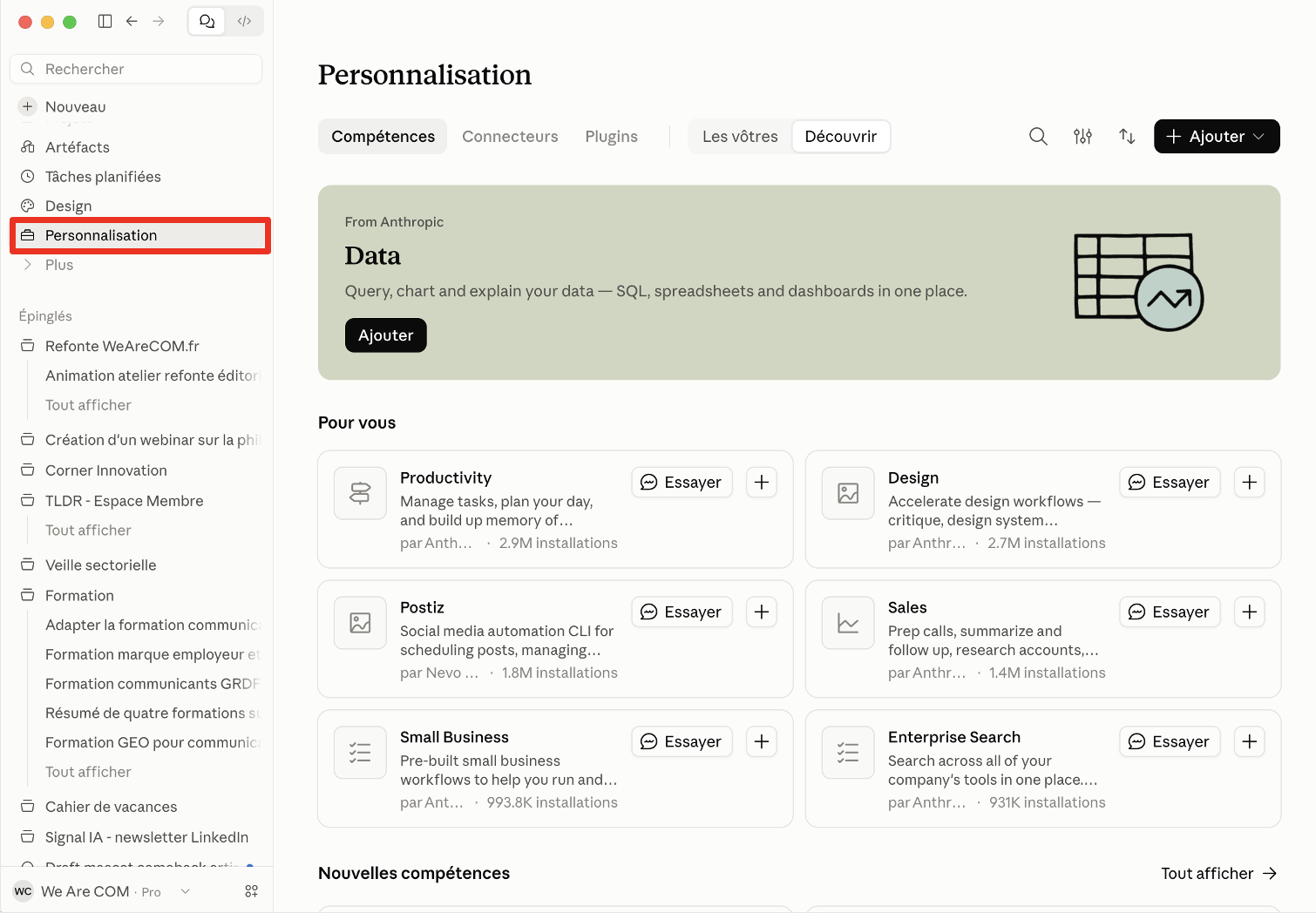Add the Postiz skill plus icon
This screenshot has height=913, width=1316.
click(762, 612)
